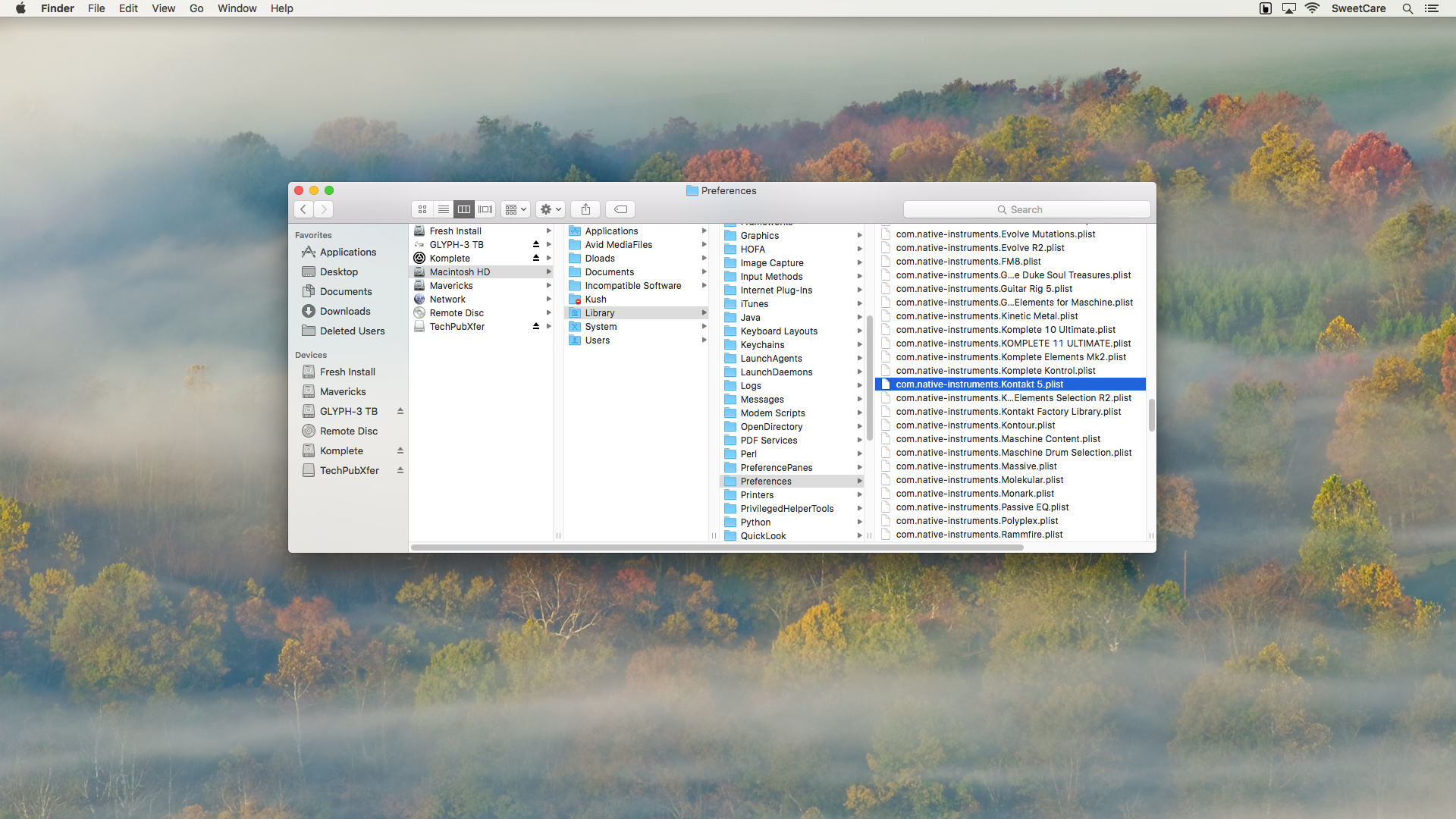1456x819 pixels.
Task: Open Downloads in sidebar Favorites
Action: click(x=345, y=311)
